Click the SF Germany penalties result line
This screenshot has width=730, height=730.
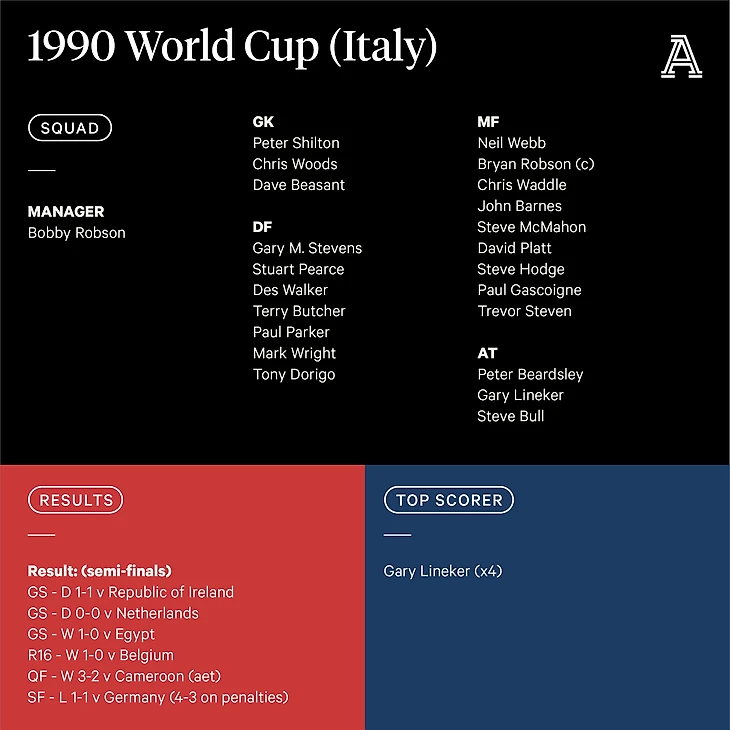click(x=158, y=697)
